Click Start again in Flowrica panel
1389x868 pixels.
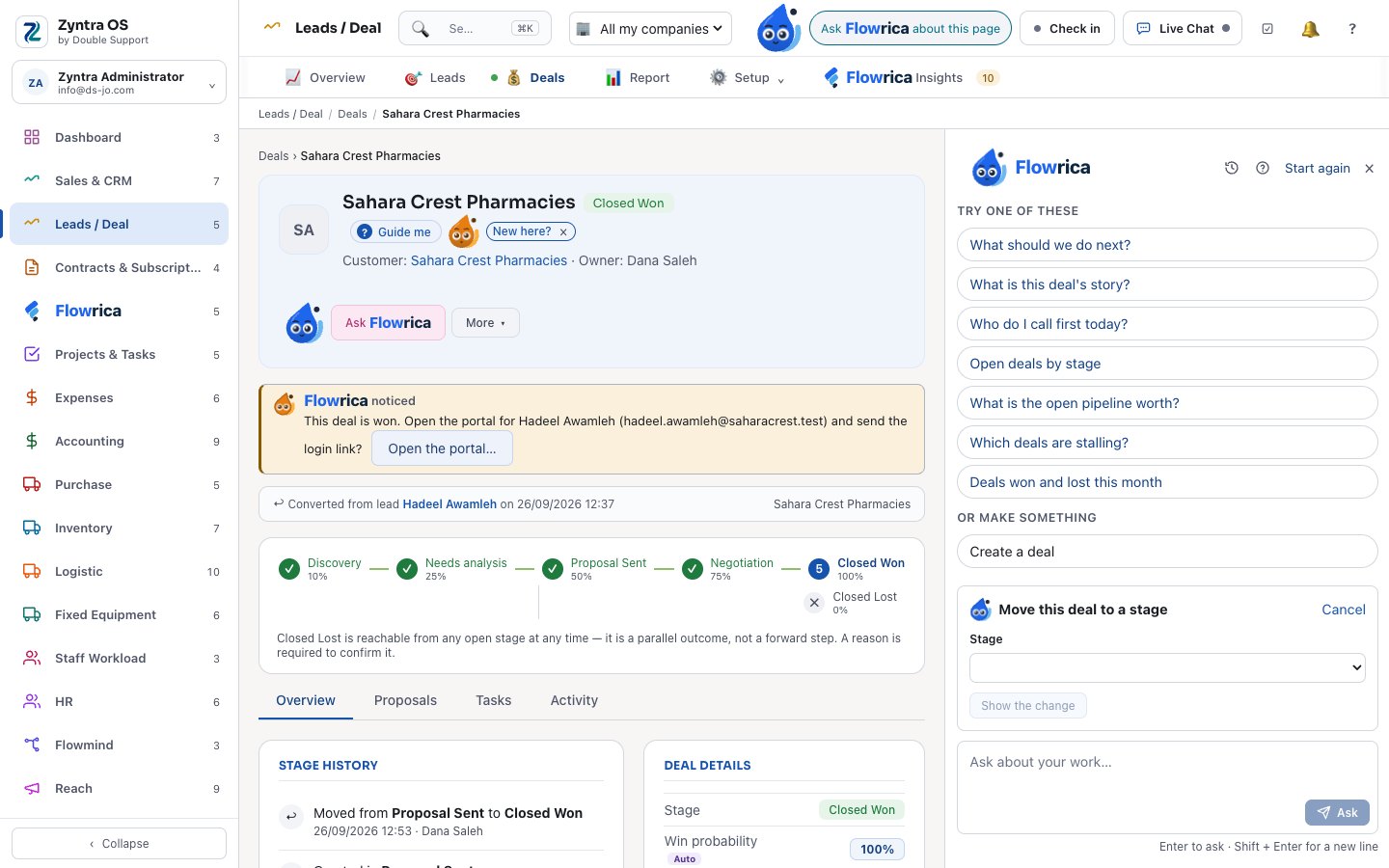click(1317, 168)
